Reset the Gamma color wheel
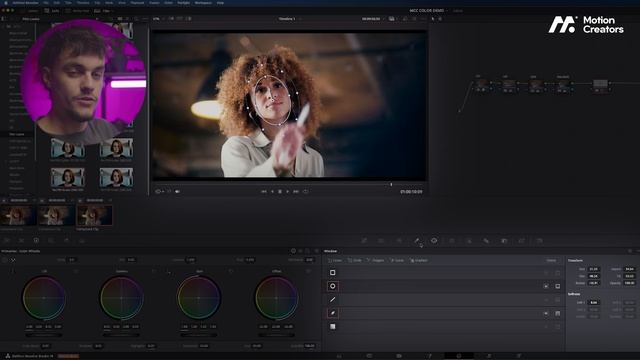This screenshot has height=360, width=640. click(153, 271)
